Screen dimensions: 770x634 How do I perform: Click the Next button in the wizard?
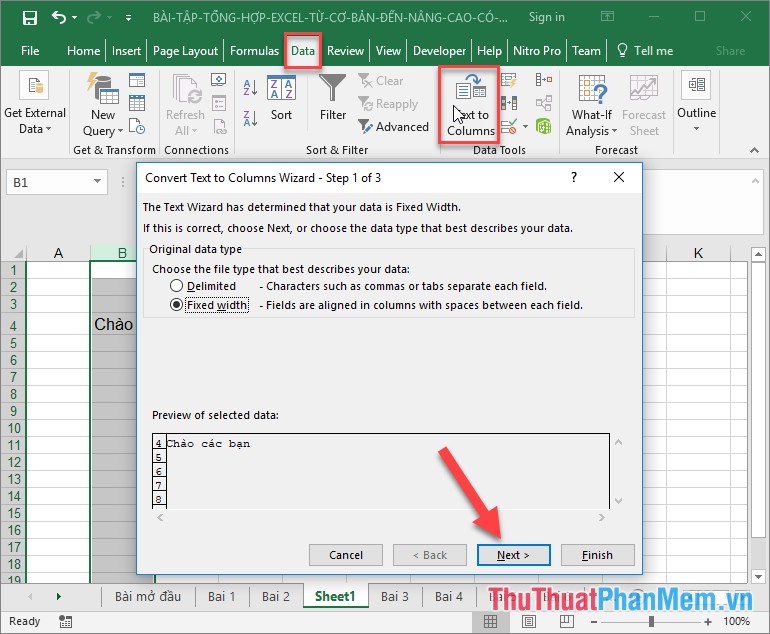tap(513, 555)
